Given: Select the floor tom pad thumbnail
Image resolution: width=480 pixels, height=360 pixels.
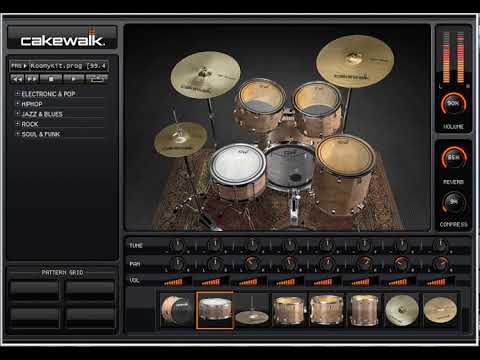Looking at the screenshot, I should click(x=364, y=310).
